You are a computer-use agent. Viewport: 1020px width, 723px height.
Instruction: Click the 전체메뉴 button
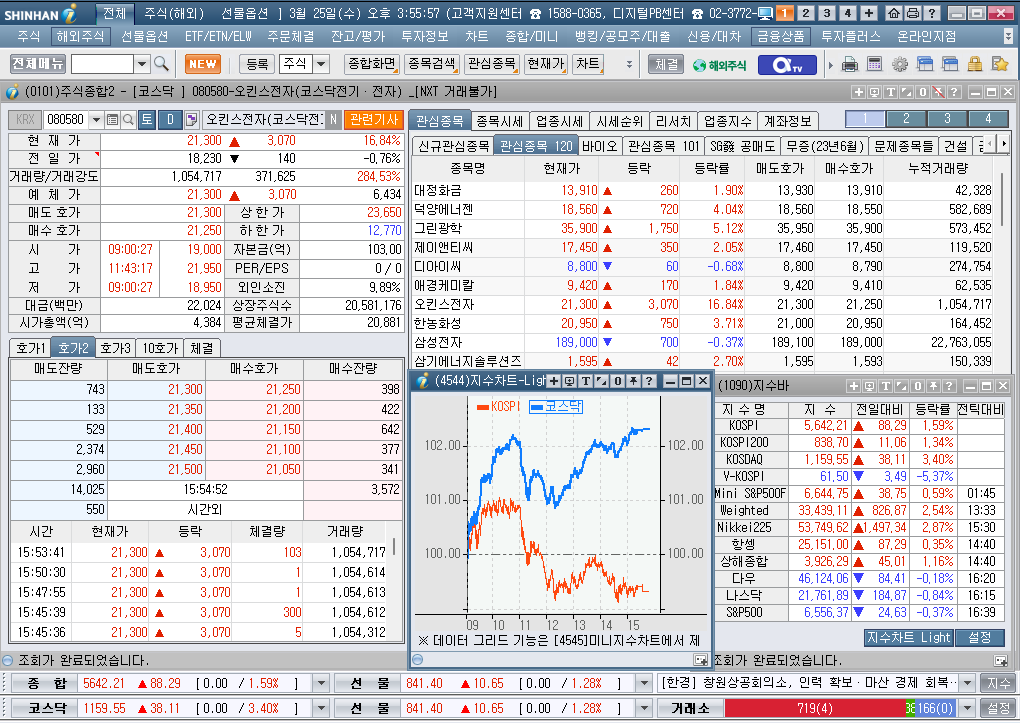(x=38, y=64)
